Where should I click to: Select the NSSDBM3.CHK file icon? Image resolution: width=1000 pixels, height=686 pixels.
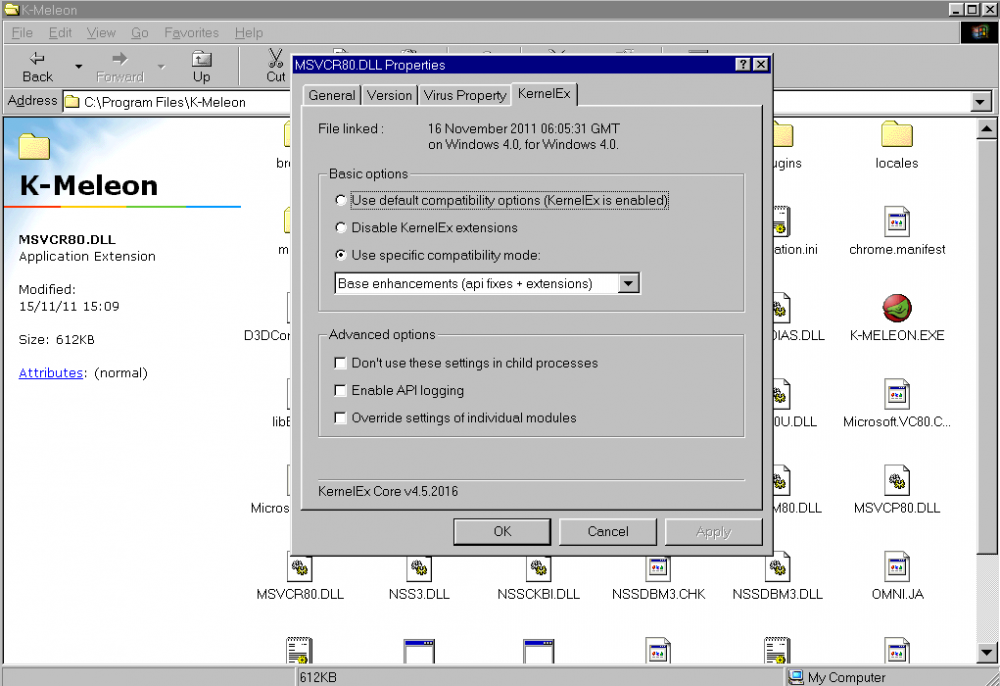658,568
